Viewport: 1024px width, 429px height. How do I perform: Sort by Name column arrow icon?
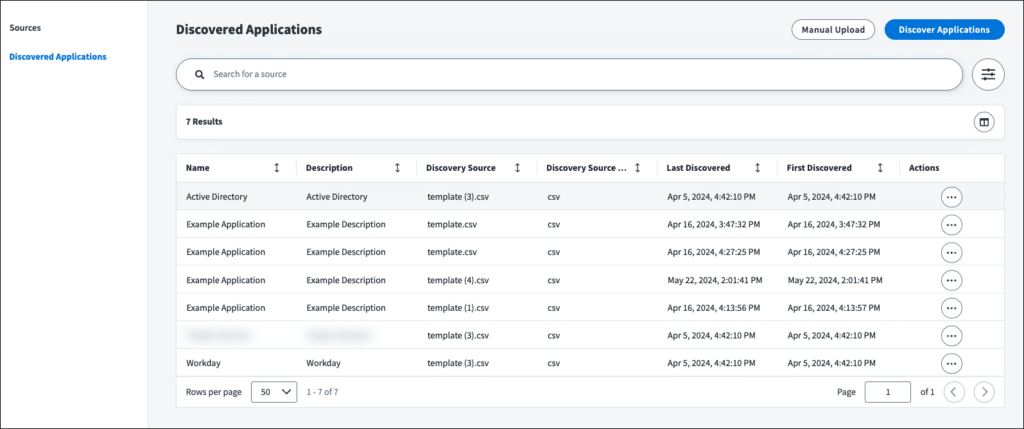click(x=277, y=168)
